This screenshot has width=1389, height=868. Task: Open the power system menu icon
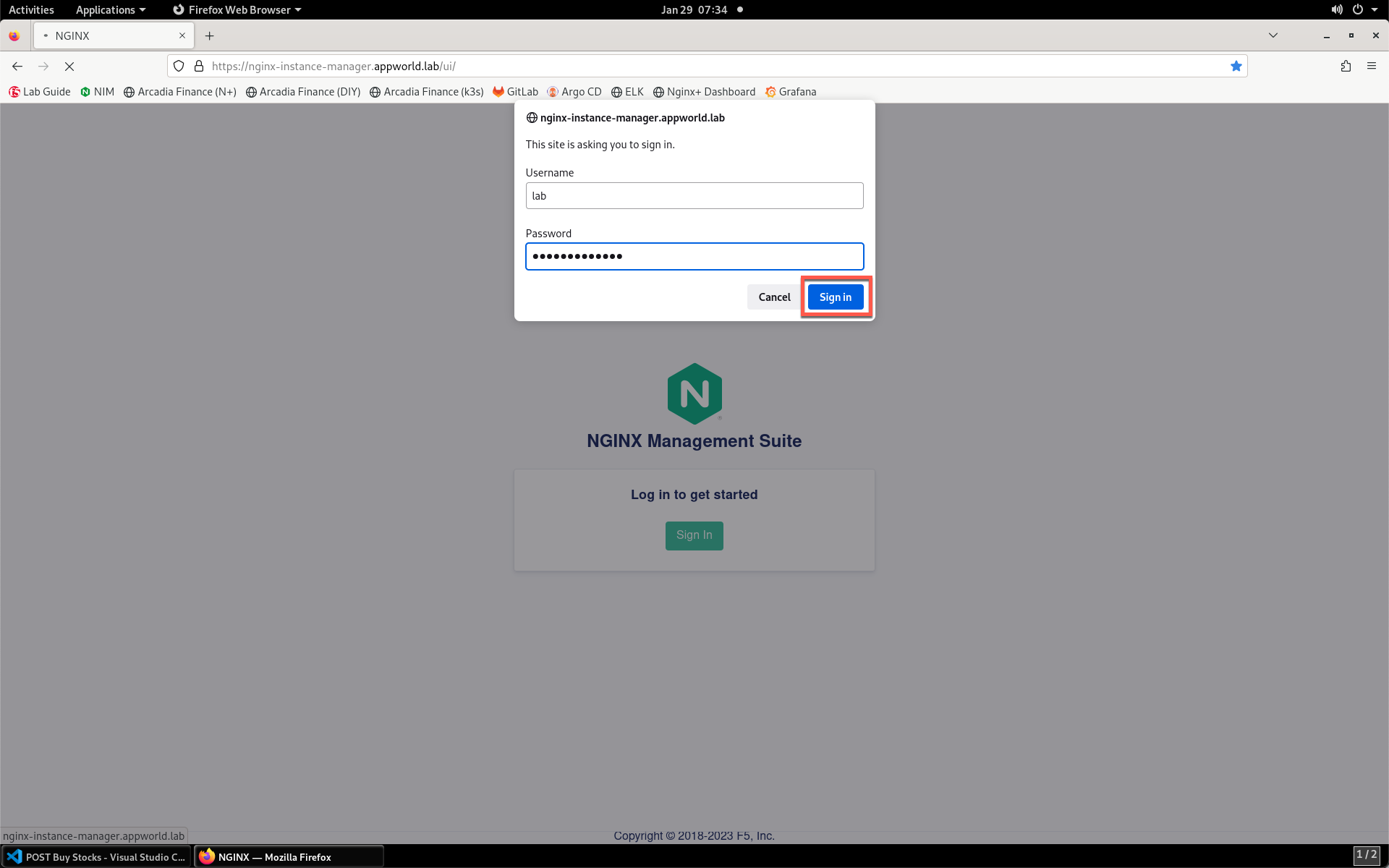click(1358, 9)
